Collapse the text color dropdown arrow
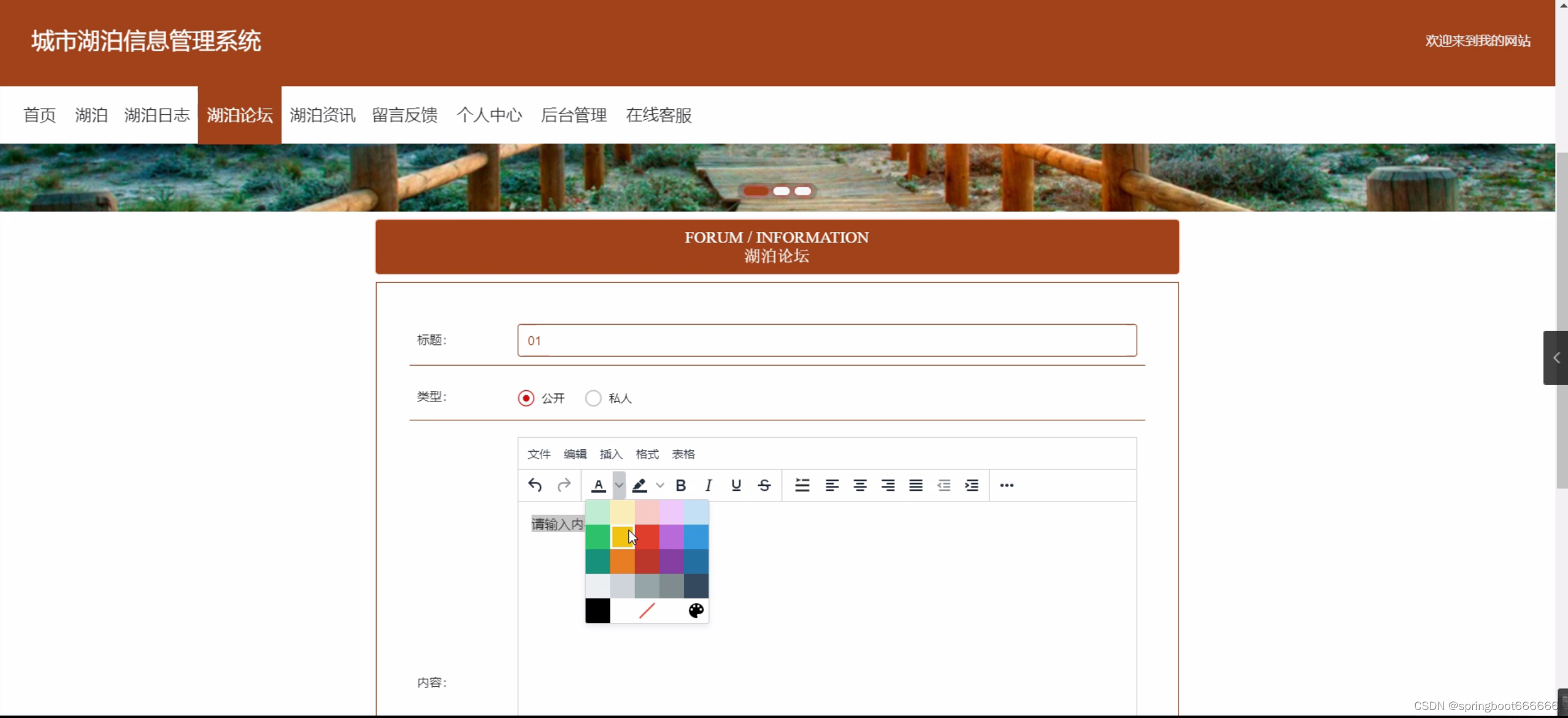The width and height of the screenshot is (1568, 718). 619,485
